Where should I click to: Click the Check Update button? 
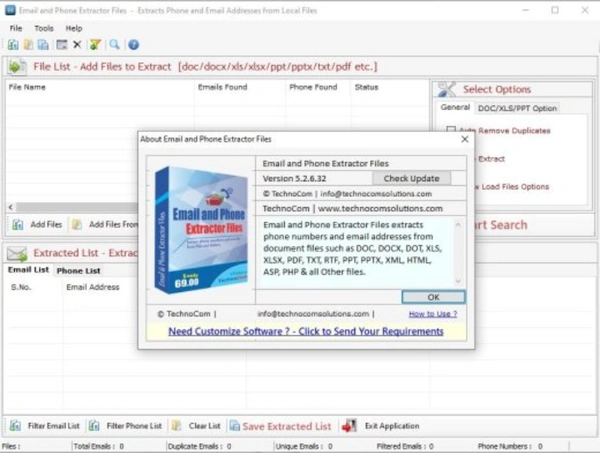point(411,178)
